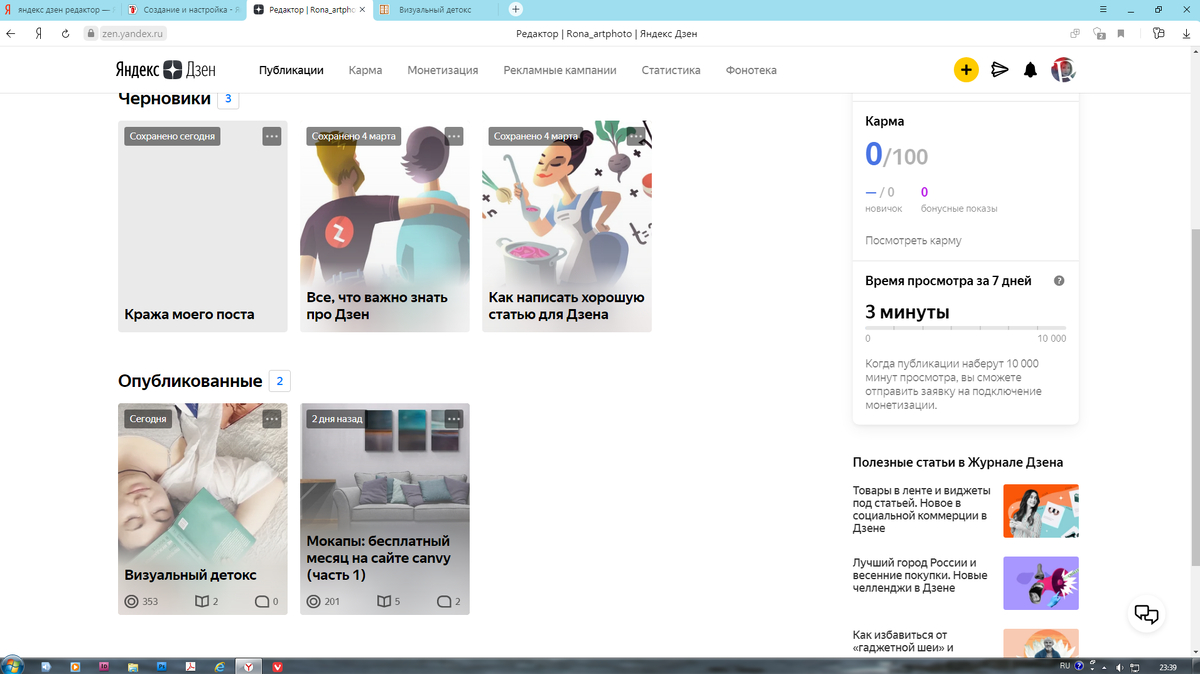Open options menu on 'Все, что важно знать про Дзен' draft
Viewport: 1200px width, 674px height.
[x=454, y=136]
